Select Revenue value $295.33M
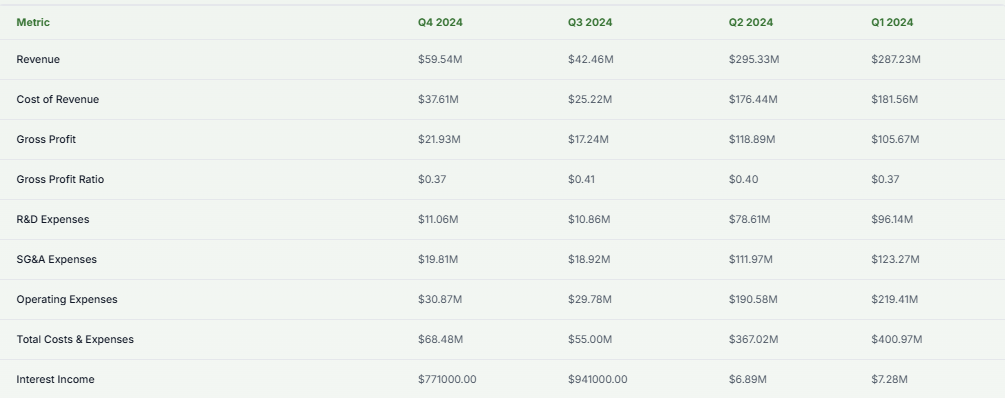 tap(754, 60)
